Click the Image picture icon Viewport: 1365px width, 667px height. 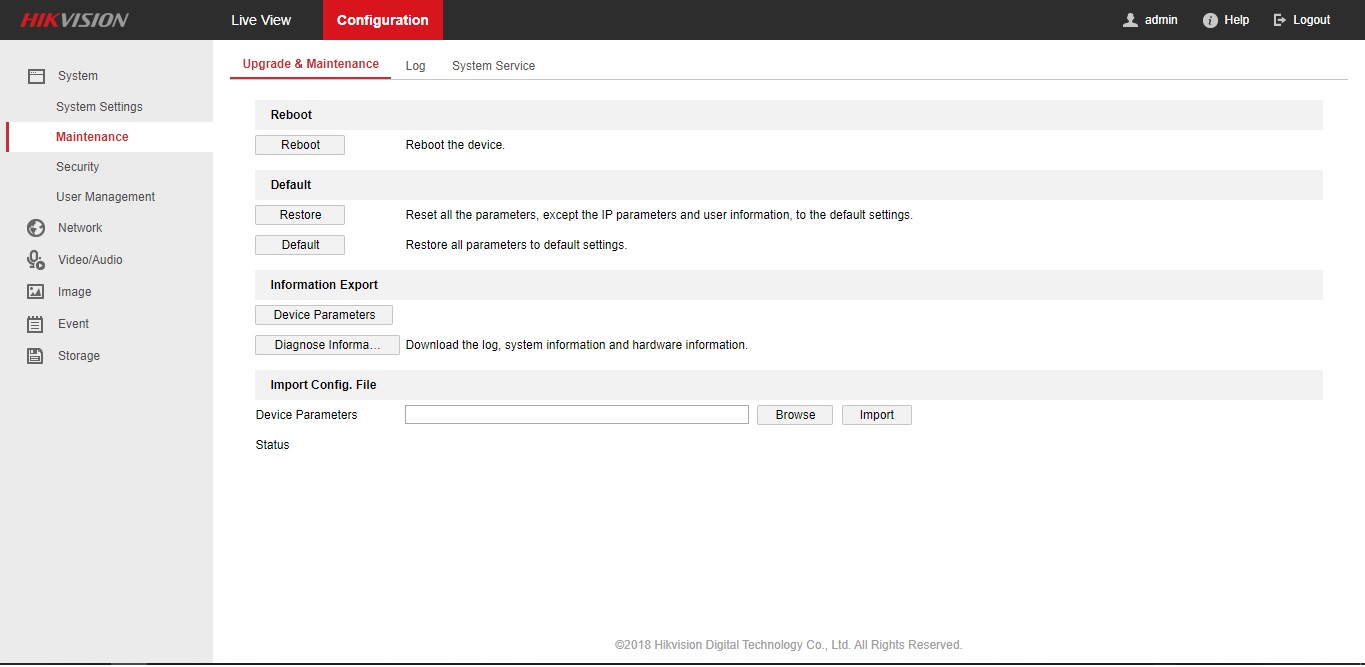click(36, 292)
